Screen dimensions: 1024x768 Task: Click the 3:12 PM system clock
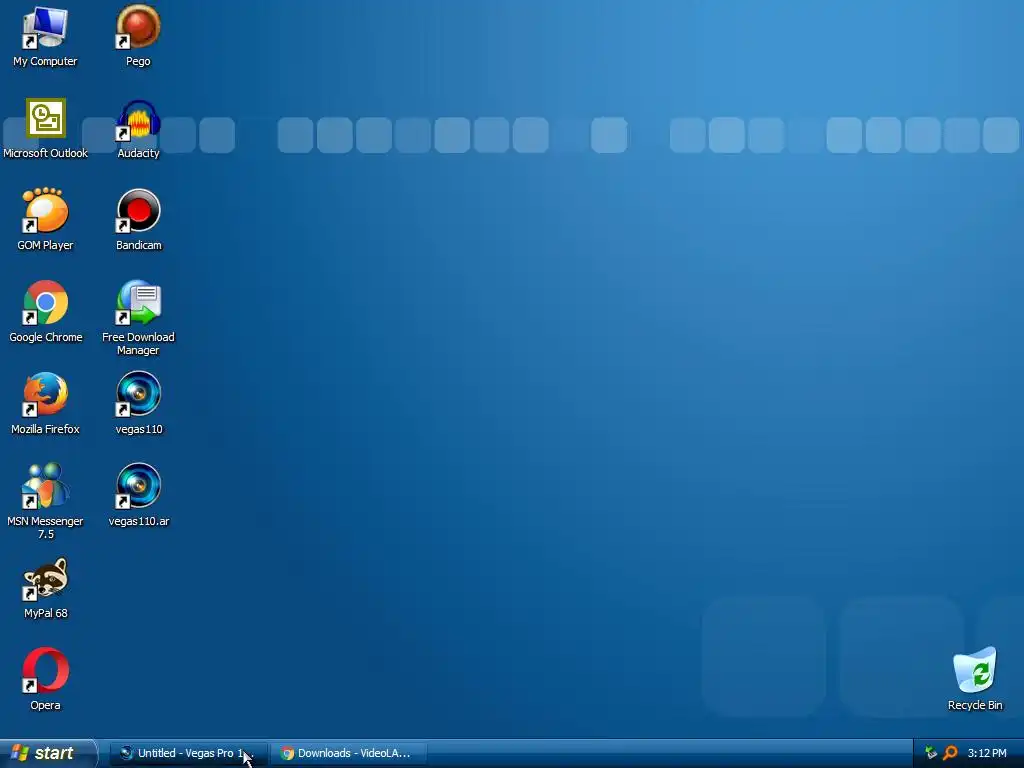987,753
